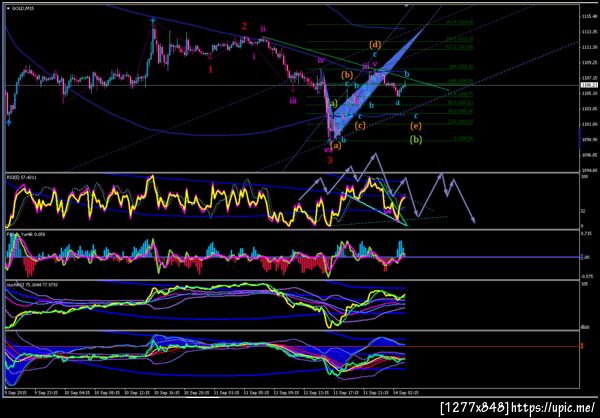Image resolution: width=600 pixels, height=418 pixels.
Task: Click the 1115.40 price axis label
Action: [589, 16]
